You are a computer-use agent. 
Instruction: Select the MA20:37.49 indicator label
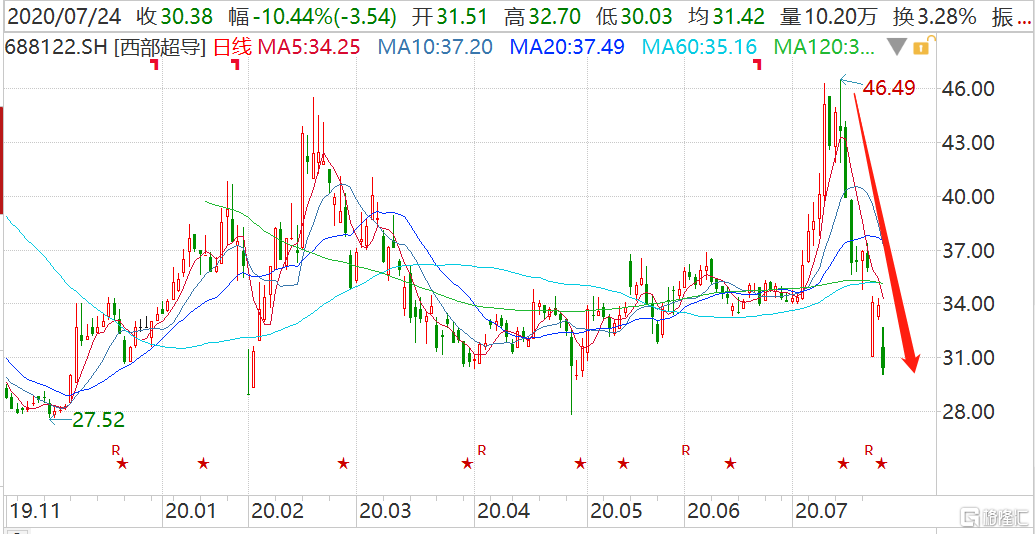(x=568, y=47)
